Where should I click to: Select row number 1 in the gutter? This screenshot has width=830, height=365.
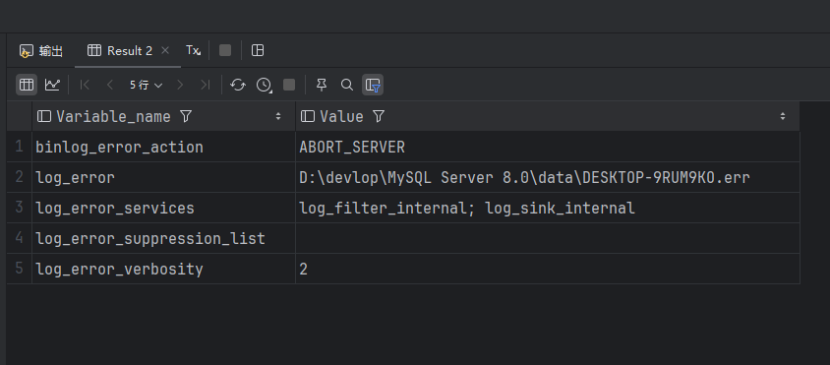20,147
